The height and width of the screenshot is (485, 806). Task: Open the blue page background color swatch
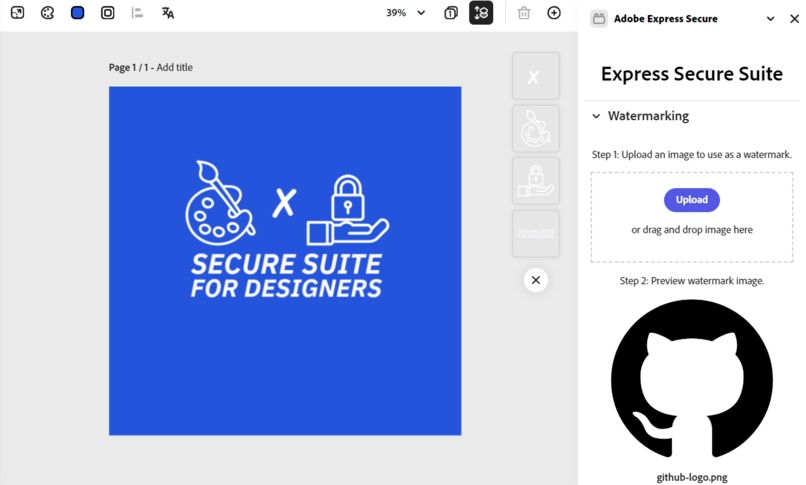78,13
